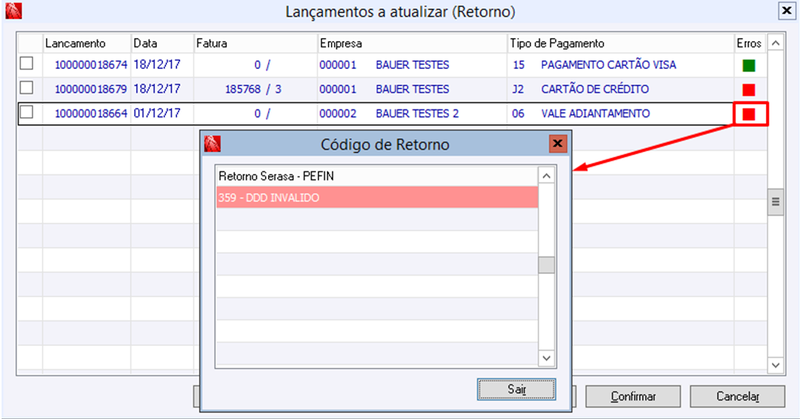Screen dimensions: 800x419
Task: Click the down arrow of the return code list scrollbar
Action: pos(546,358)
